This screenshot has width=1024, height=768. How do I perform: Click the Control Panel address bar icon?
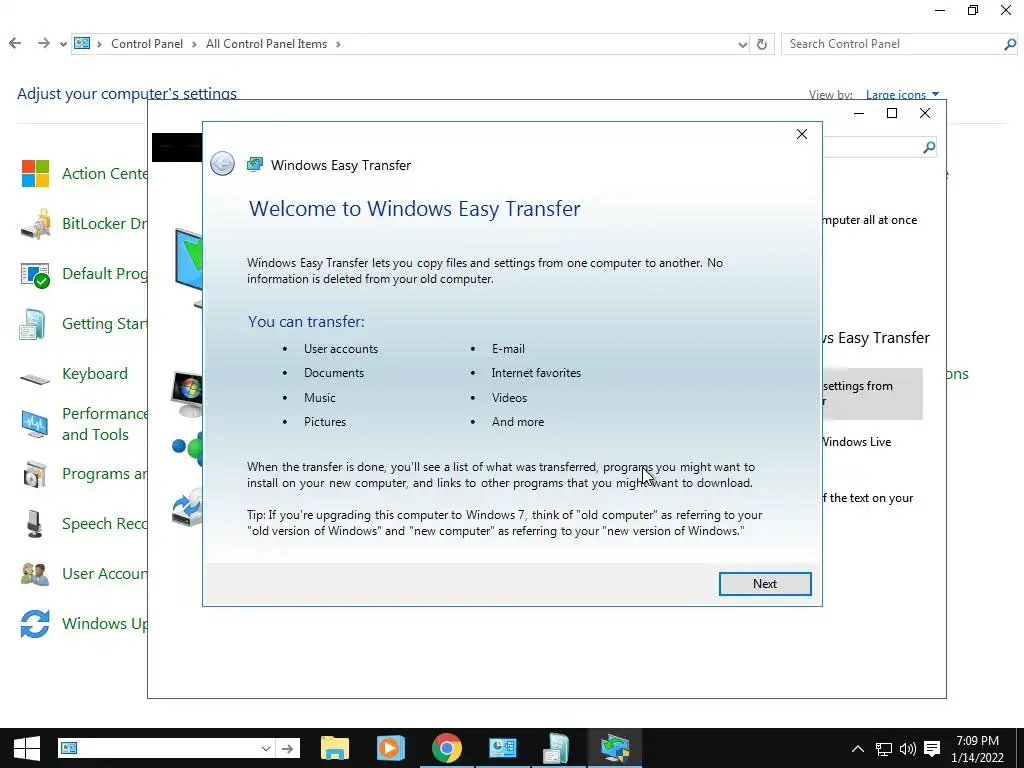tap(82, 44)
